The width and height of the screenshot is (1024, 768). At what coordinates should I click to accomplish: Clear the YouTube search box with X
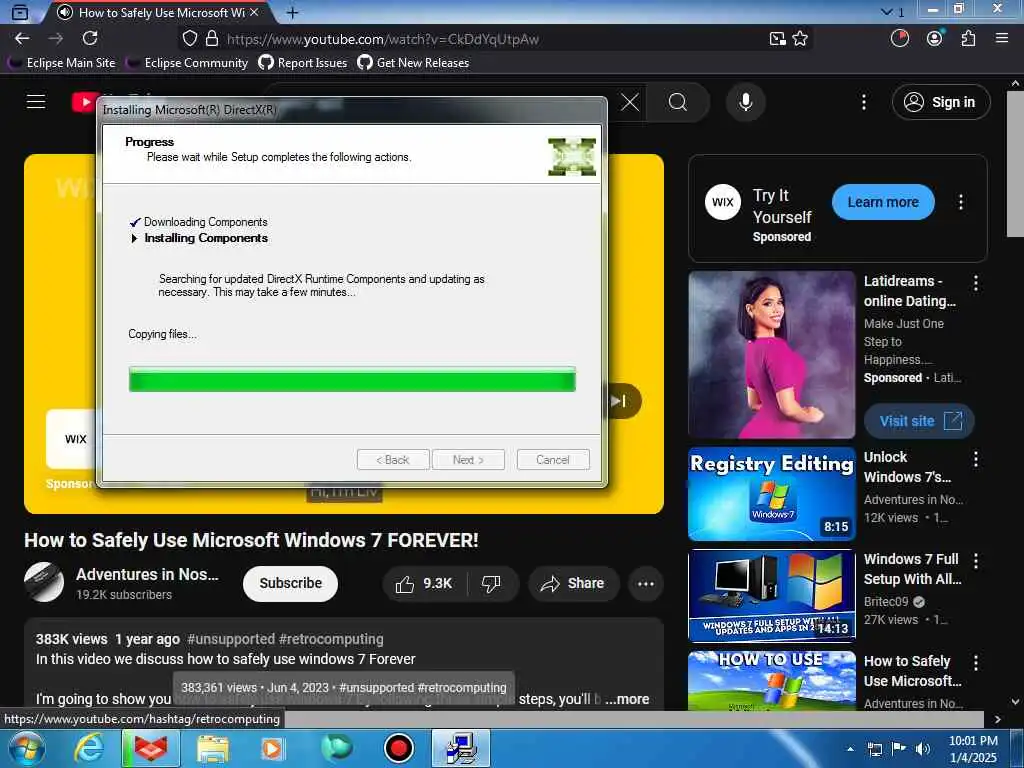[x=630, y=102]
